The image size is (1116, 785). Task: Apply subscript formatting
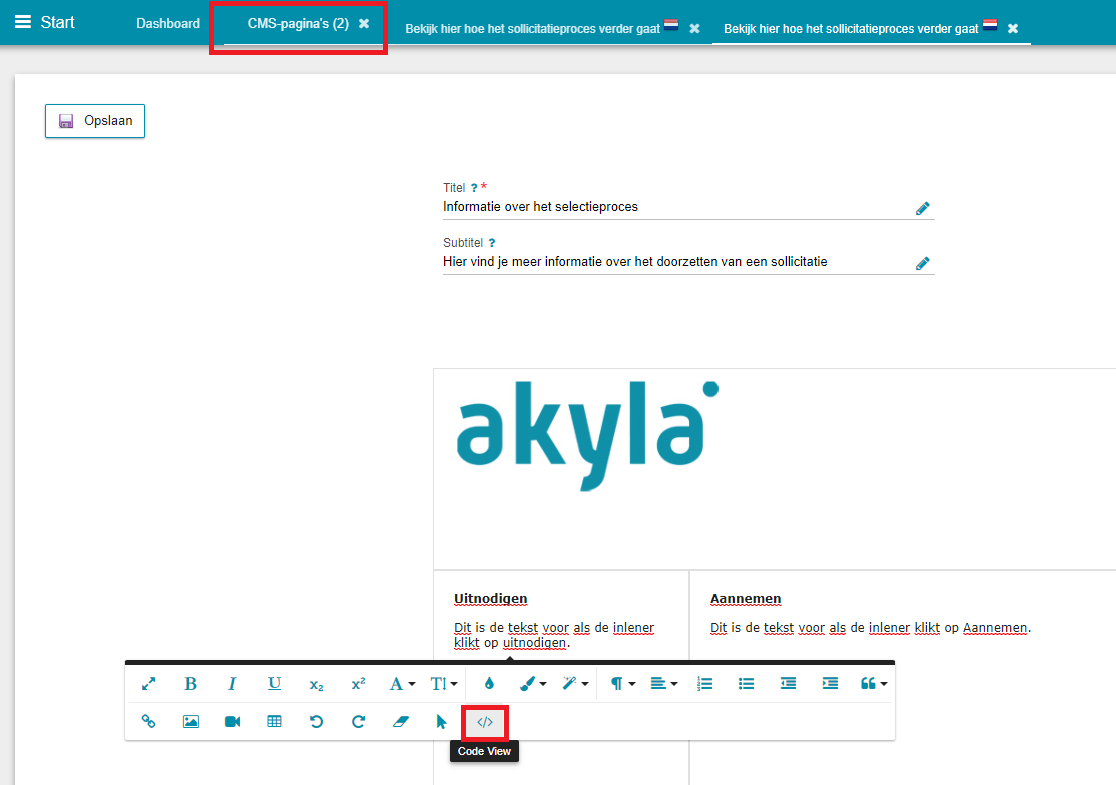(316, 684)
